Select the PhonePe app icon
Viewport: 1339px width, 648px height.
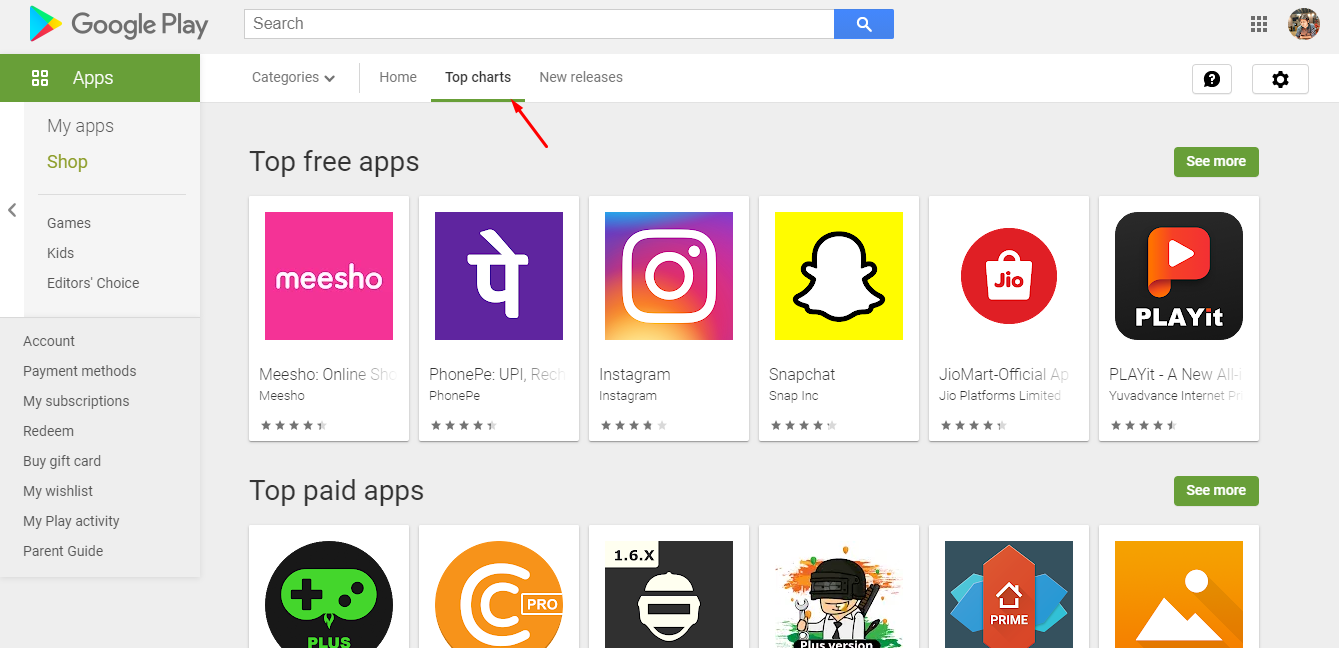pyautogui.click(x=499, y=276)
